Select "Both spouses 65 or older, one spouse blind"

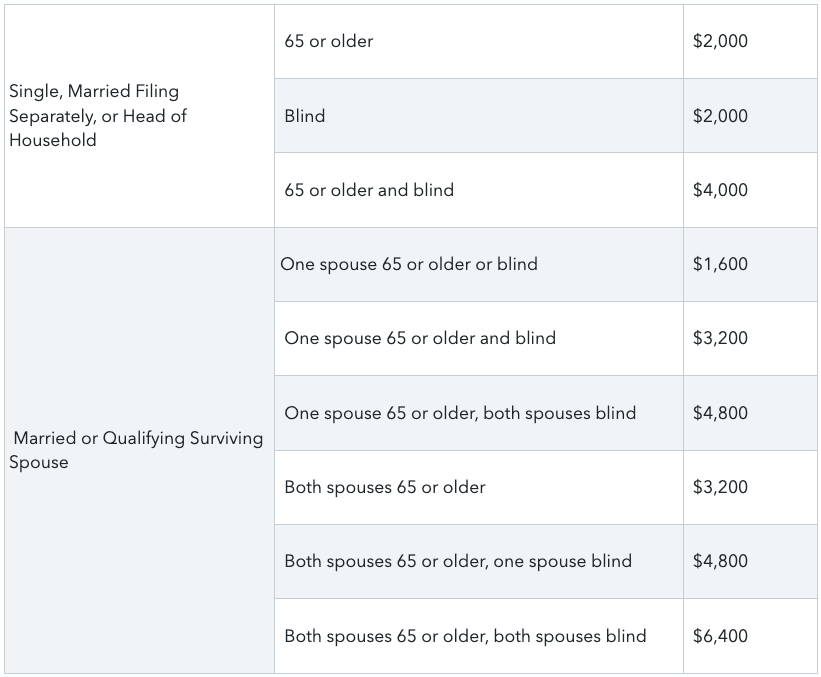(458, 561)
